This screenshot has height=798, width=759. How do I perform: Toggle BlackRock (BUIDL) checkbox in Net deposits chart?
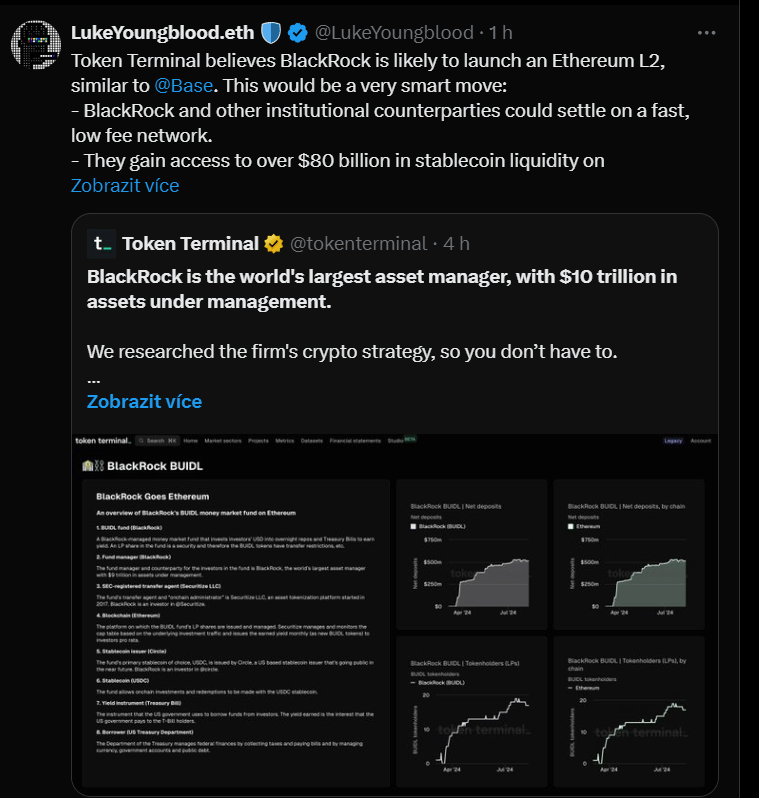tap(414, 525)
